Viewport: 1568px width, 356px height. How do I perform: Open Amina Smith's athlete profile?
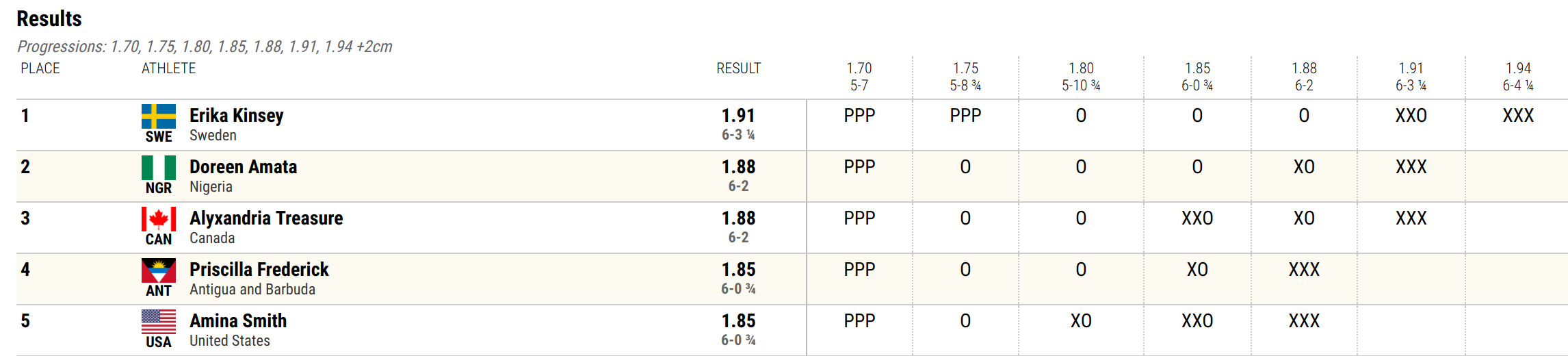[x=238, y=321]
